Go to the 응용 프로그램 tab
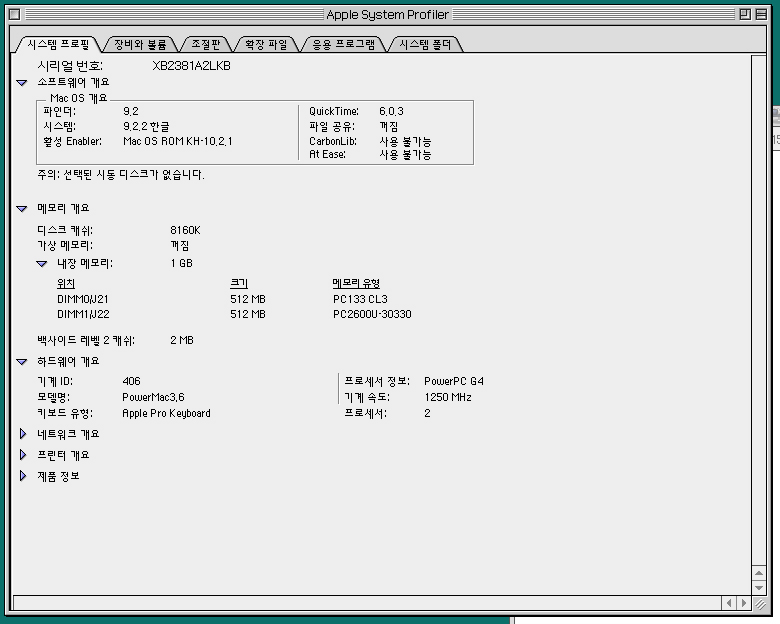780x624 pixels. click(343, 45)
